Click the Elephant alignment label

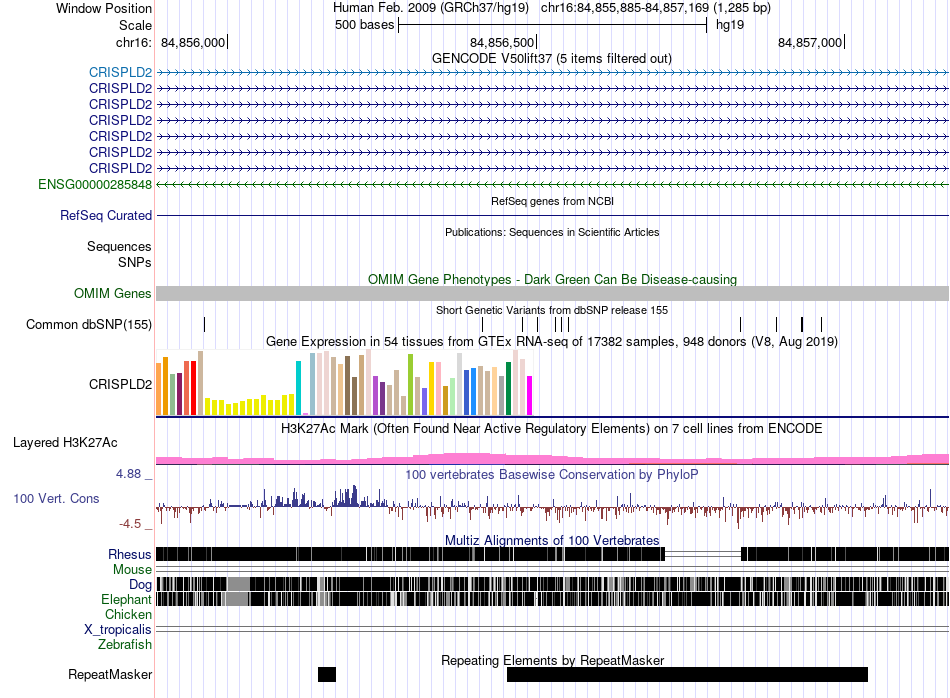coord(126,599)
